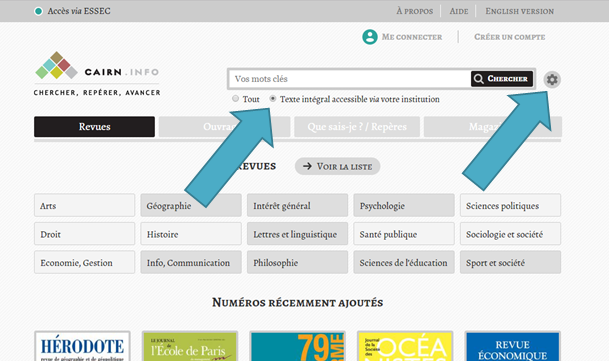Select the Intérêt général discipline

click(297, 206)
